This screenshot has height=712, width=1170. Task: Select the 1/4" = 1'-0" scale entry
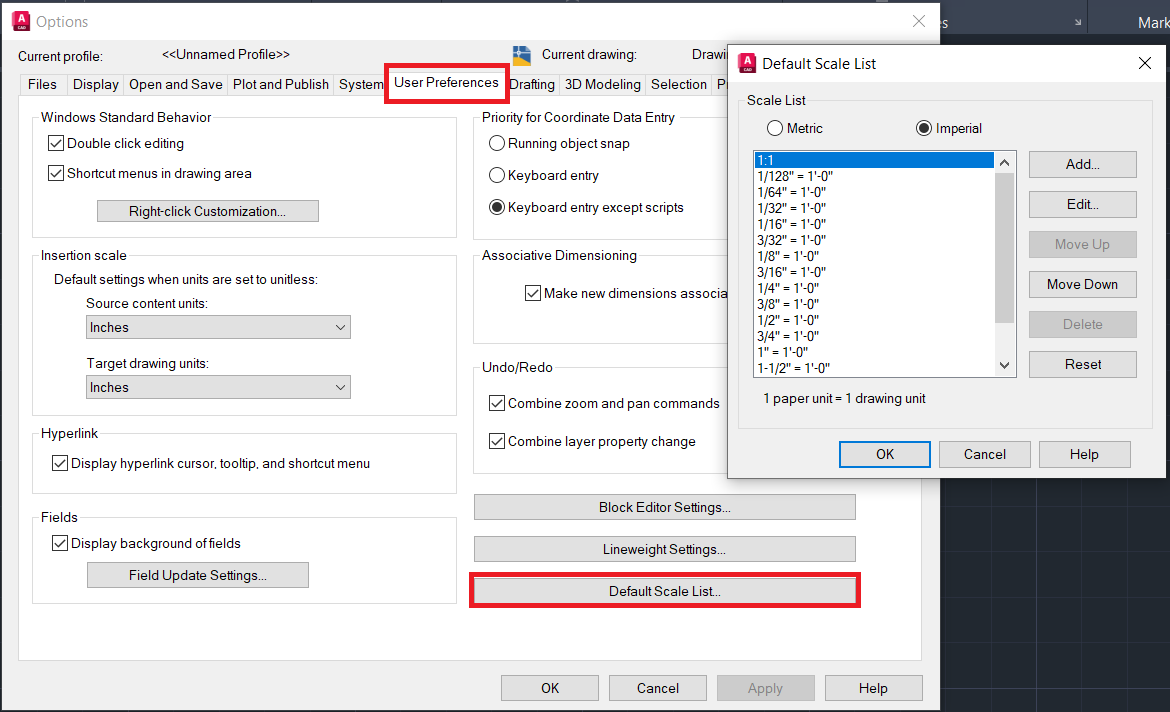tap(790, 288)
